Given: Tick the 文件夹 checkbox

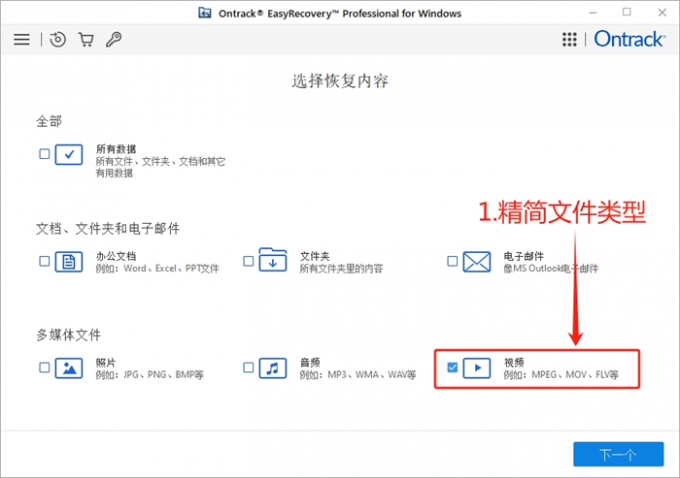Looking at the screenshot, I should point(248,261).
